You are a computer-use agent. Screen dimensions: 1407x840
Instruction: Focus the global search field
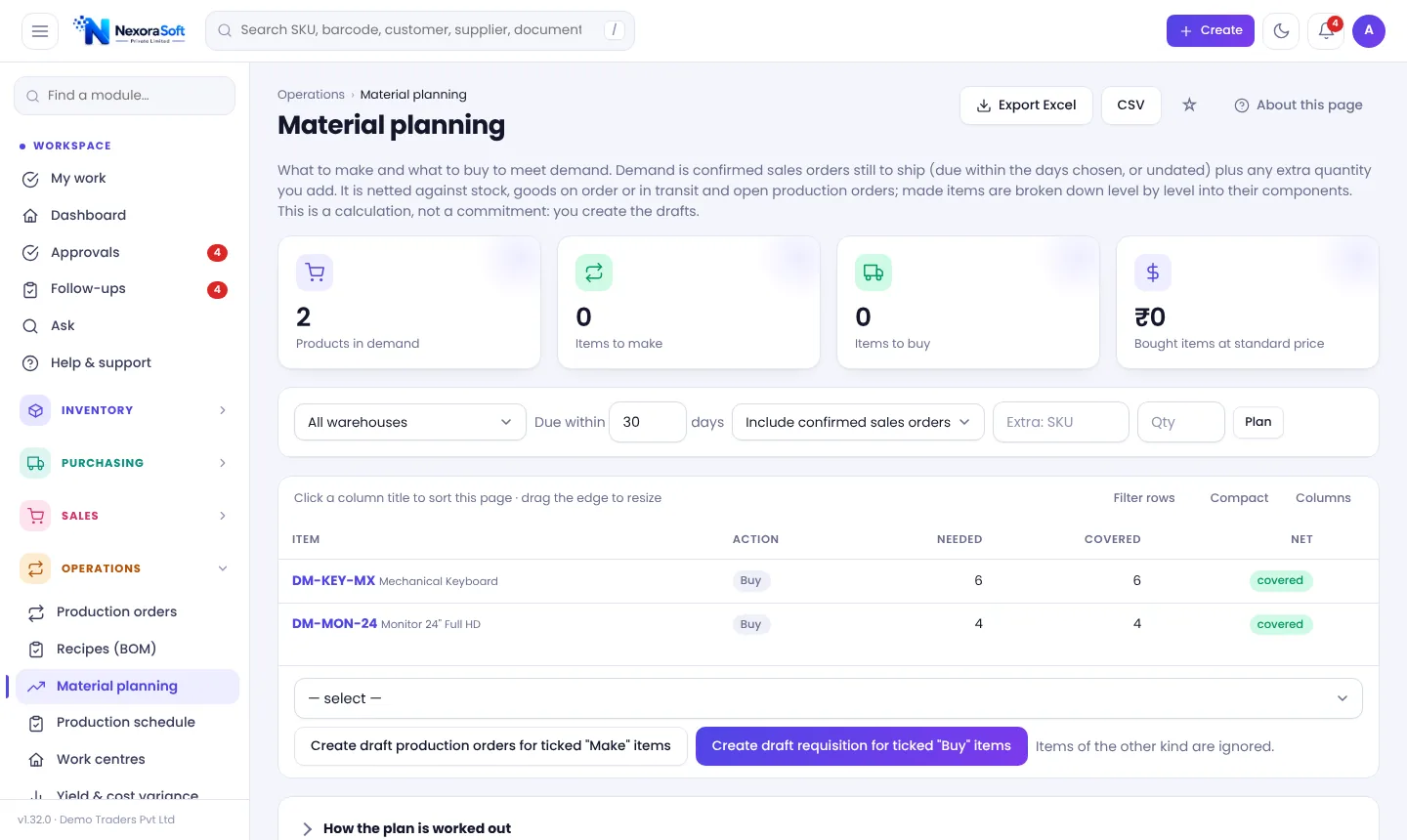point(420,31)
